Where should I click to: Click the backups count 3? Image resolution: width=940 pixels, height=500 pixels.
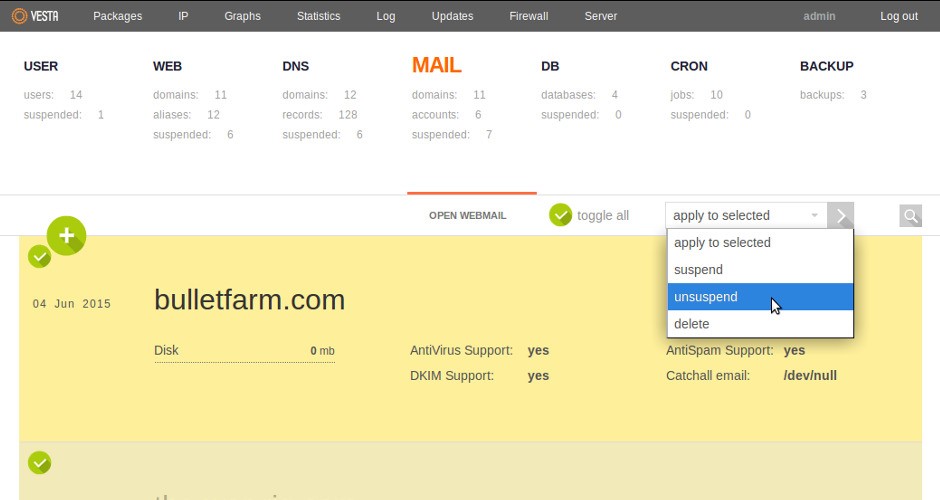coord(863,95)
